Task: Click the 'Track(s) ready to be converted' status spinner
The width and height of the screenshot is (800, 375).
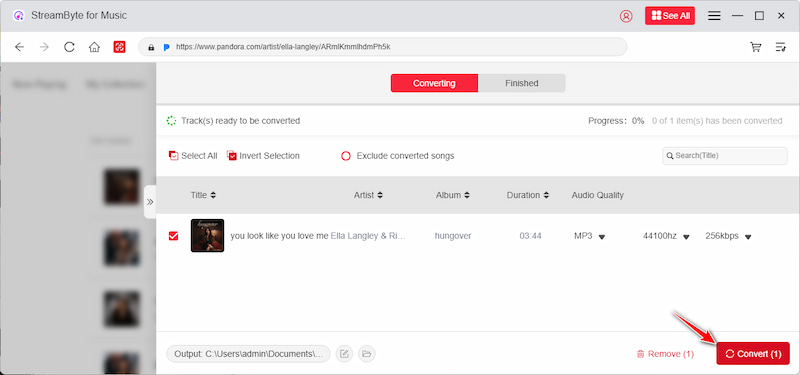Action: coord(171,121)
